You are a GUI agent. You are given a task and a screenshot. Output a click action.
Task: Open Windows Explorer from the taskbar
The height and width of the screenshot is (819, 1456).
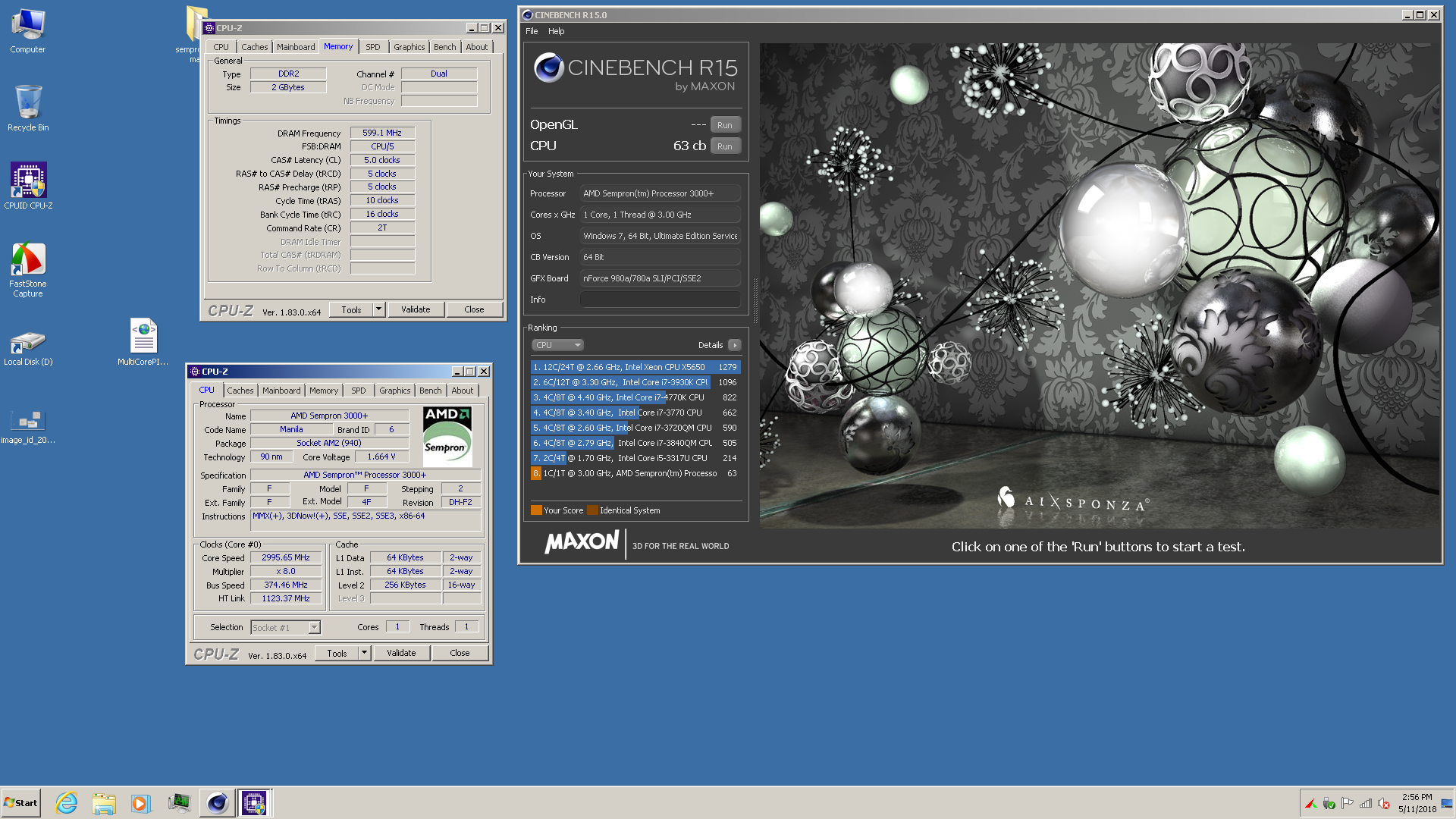tap(104, 803)
